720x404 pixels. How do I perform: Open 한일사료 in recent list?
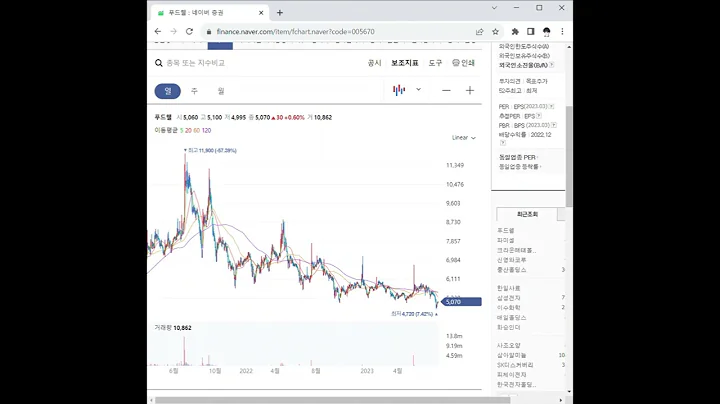click(x=508, y=288)
